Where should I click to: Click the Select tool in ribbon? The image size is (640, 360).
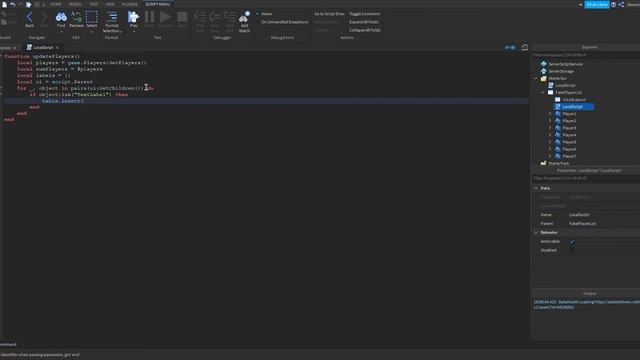[x=92, y=17]
